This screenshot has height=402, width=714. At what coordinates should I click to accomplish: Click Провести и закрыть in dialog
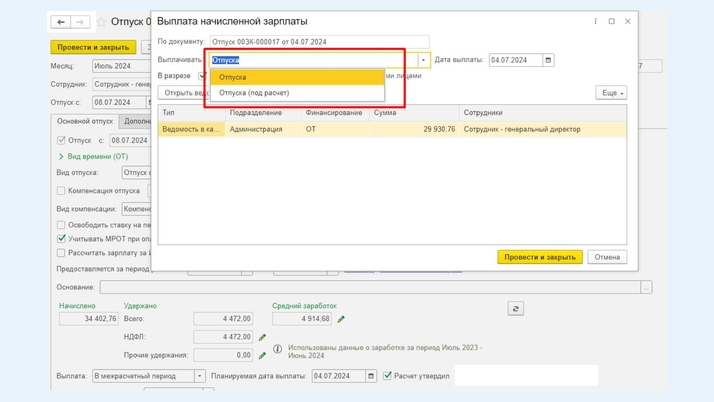pyautogui.click(x=540, y=257)
